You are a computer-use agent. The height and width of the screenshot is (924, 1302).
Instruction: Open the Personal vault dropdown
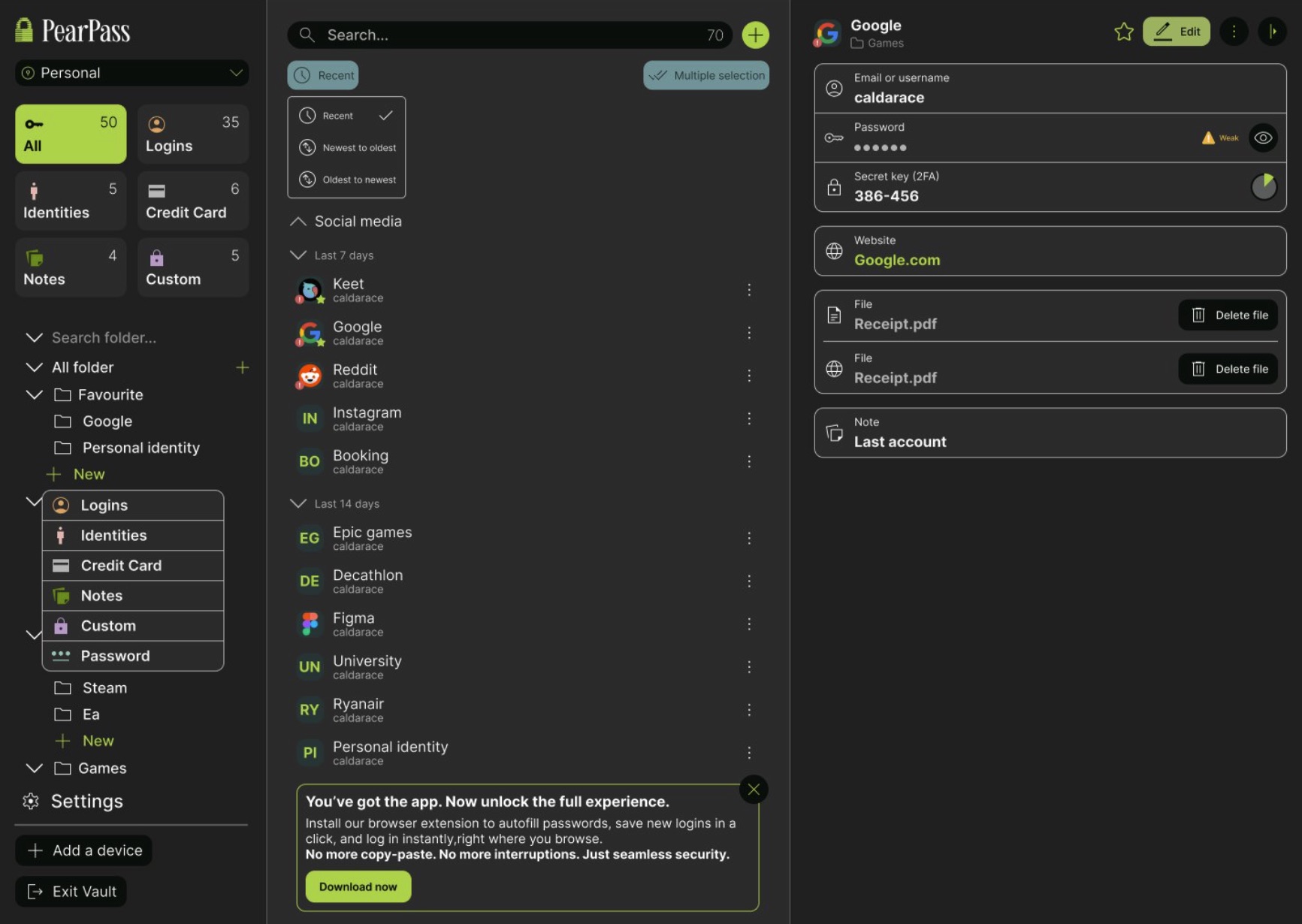(x=131, y=73)
